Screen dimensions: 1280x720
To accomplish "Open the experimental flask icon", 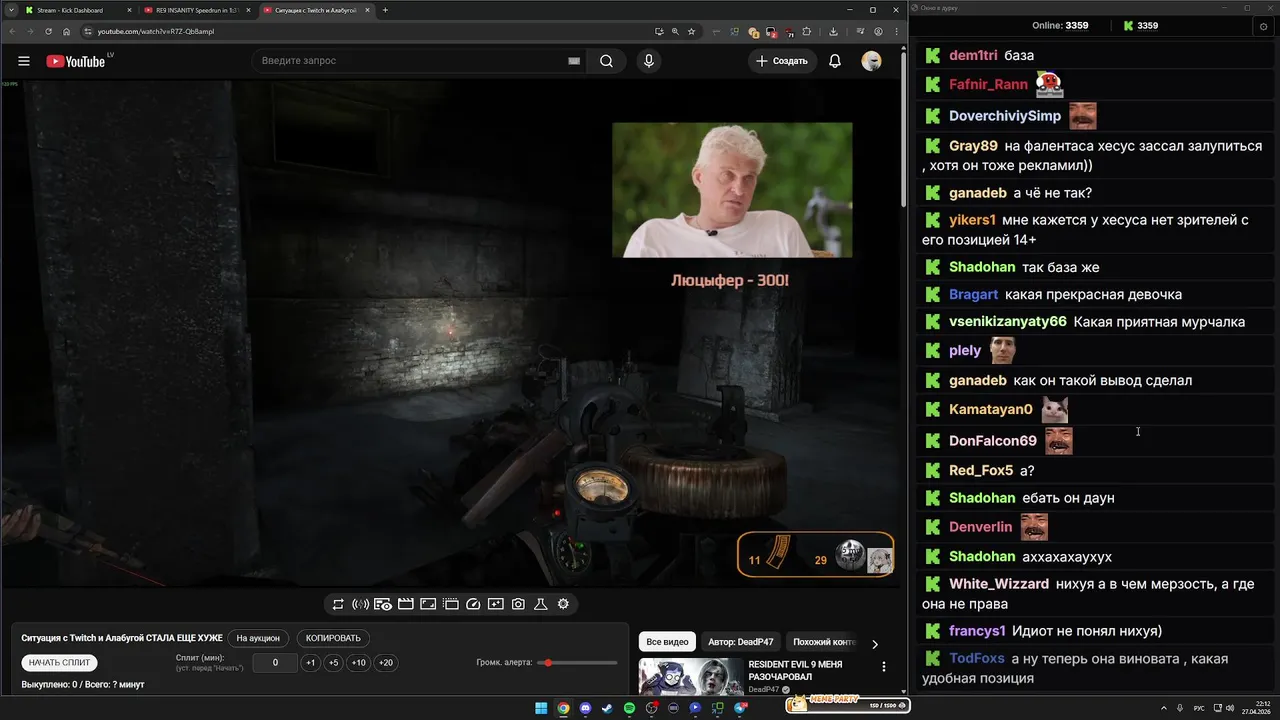I will pyautogui.click(x=541, y=604).
